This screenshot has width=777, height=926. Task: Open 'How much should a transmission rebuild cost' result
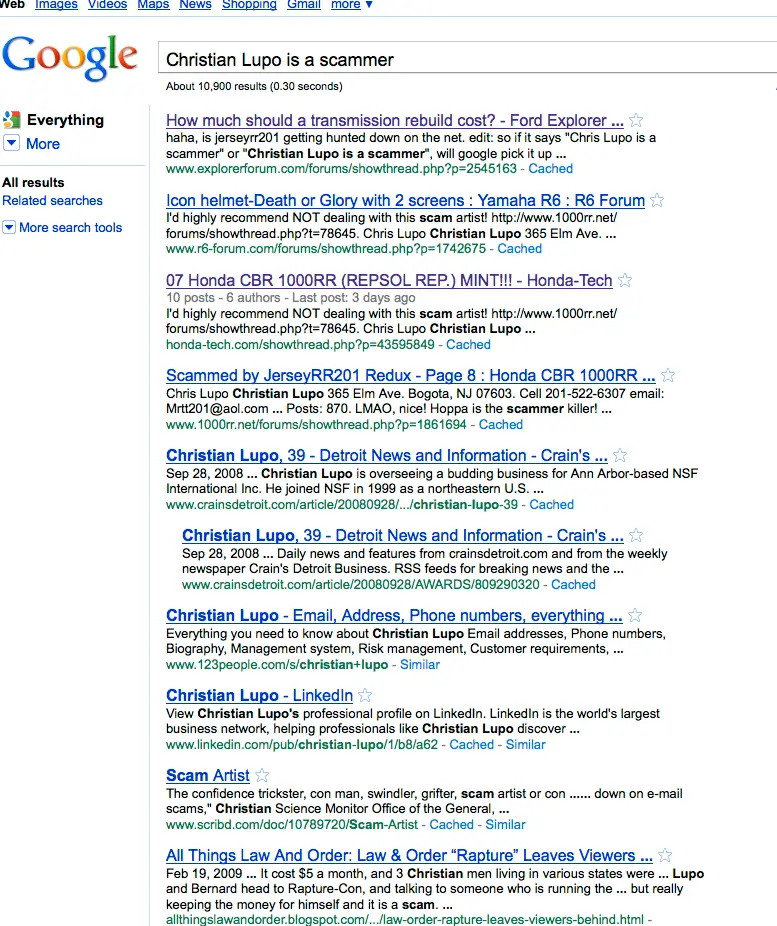pos(394,120)
